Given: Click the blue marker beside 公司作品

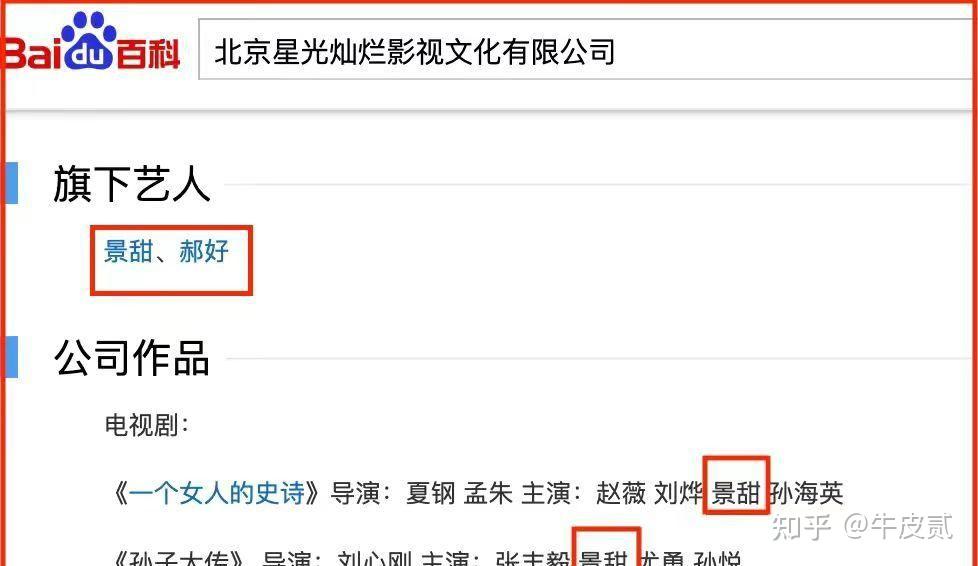Looking at the screenshot, I should click(11, 357).
